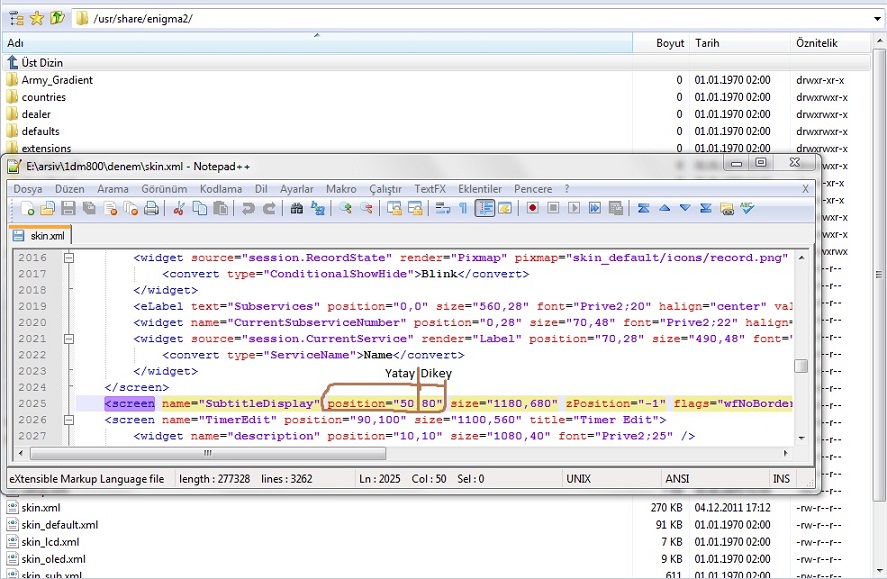The width and height of the screenshot is (887, 579).
Task: Click the editor vertical scrollbar thumb
Action: pos(800,366)
